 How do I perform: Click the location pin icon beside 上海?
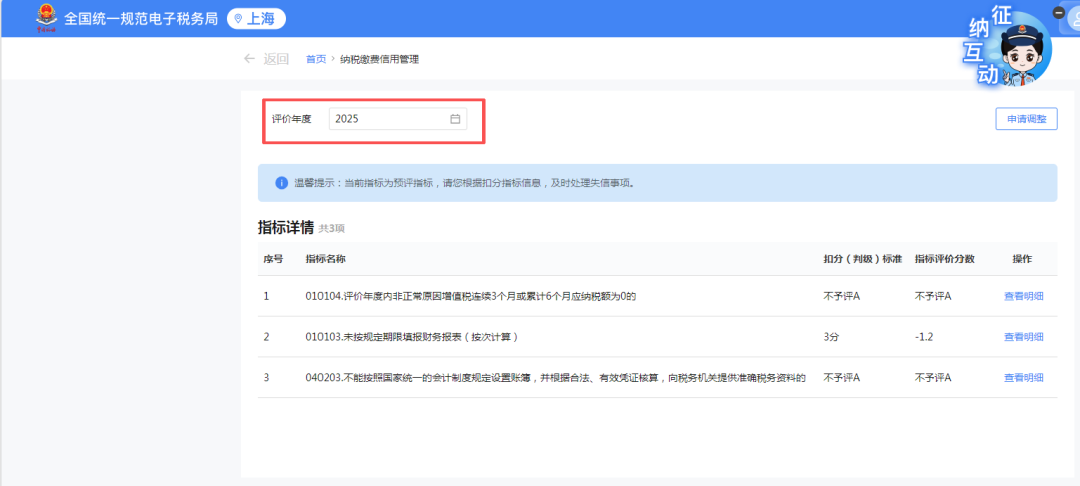(238, 19)
